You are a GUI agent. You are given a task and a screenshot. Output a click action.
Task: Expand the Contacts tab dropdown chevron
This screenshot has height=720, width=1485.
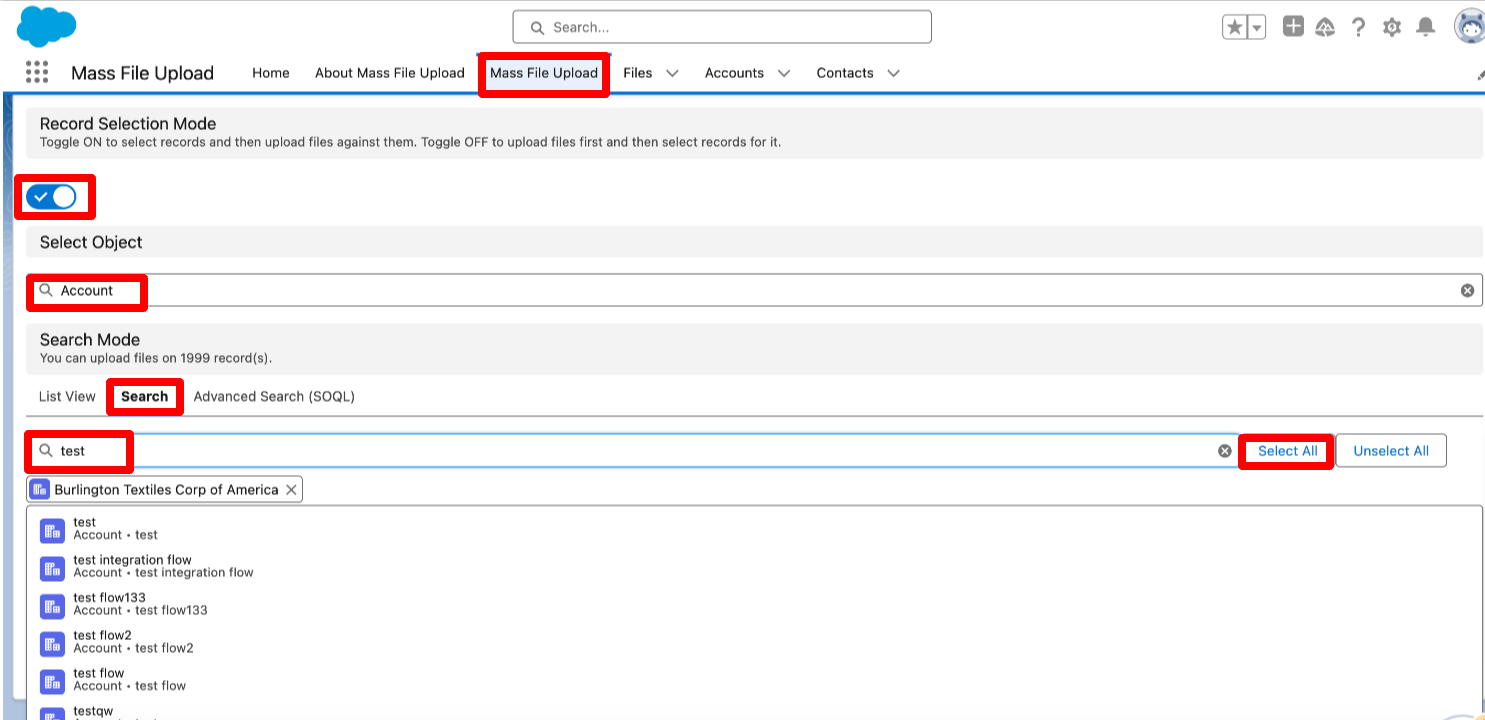coord(893,73)
